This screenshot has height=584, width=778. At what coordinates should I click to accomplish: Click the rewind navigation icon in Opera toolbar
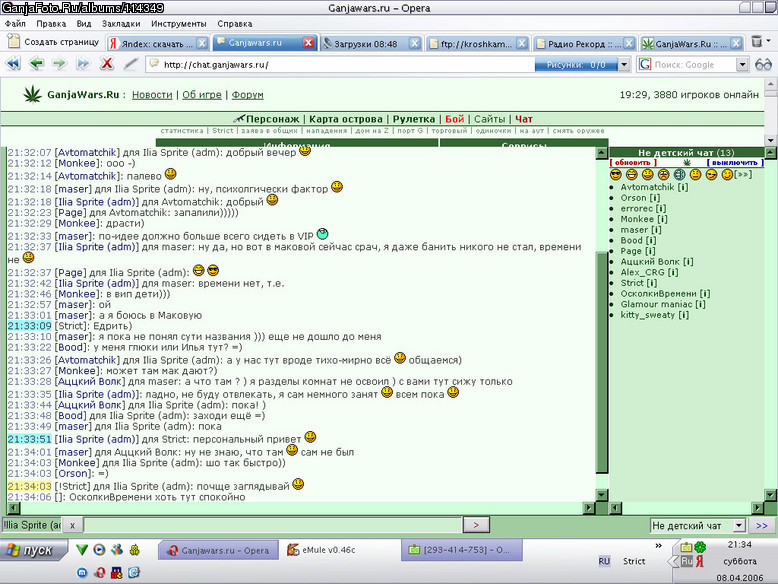(x=13, y=64)
